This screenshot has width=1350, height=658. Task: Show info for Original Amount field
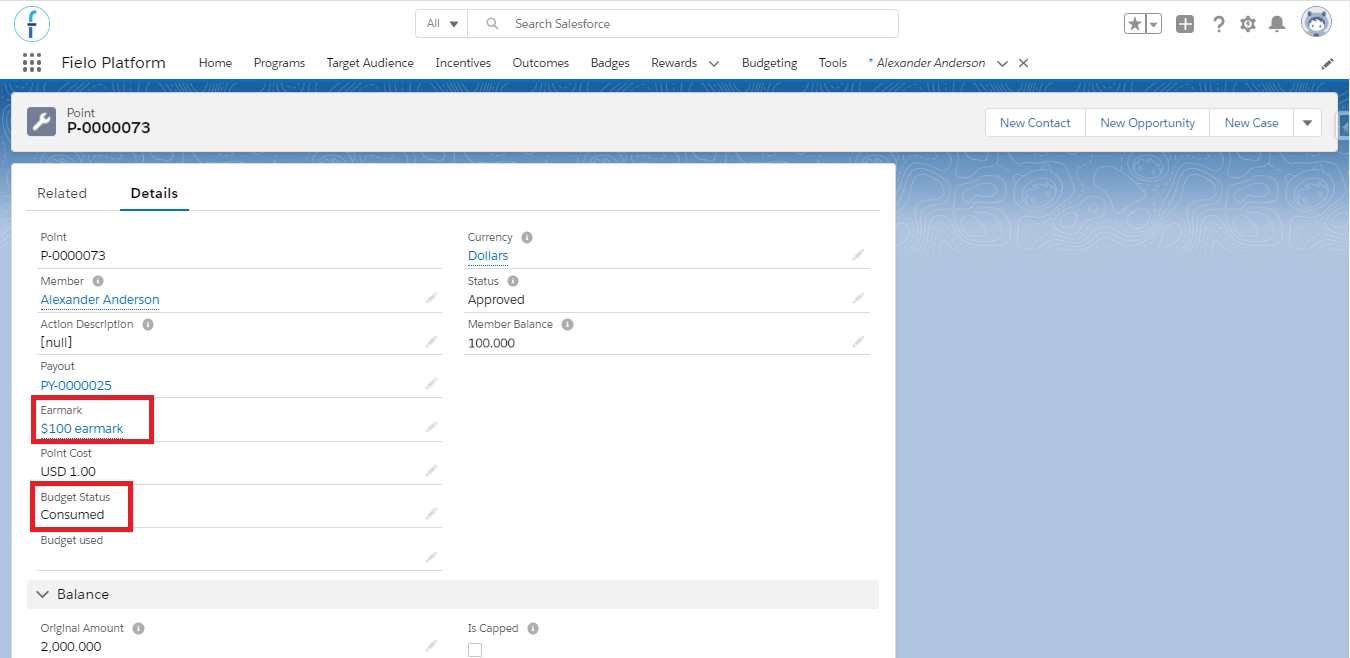coord(139,629)
